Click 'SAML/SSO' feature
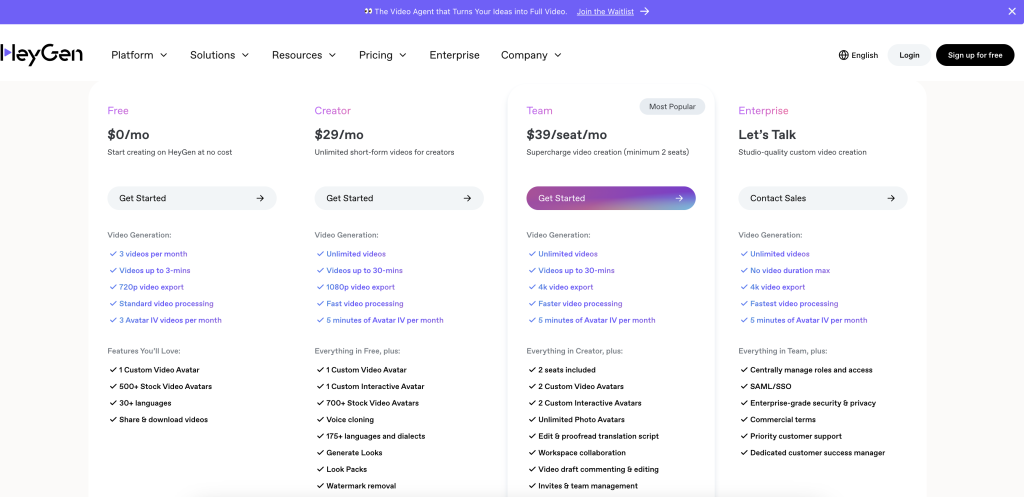 click(x=771, y=387)
